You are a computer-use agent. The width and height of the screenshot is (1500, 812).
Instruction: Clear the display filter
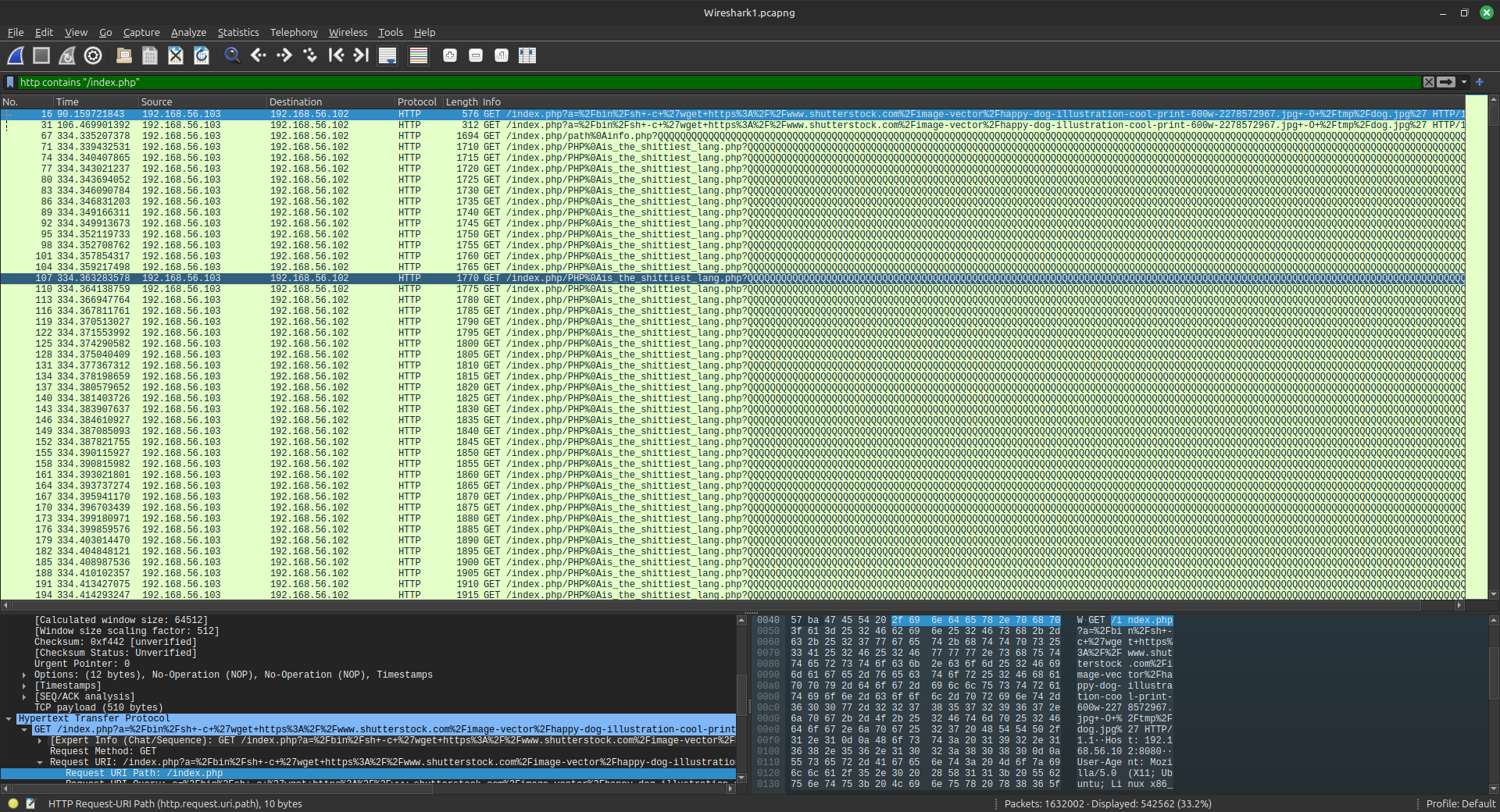(1429, 82)
